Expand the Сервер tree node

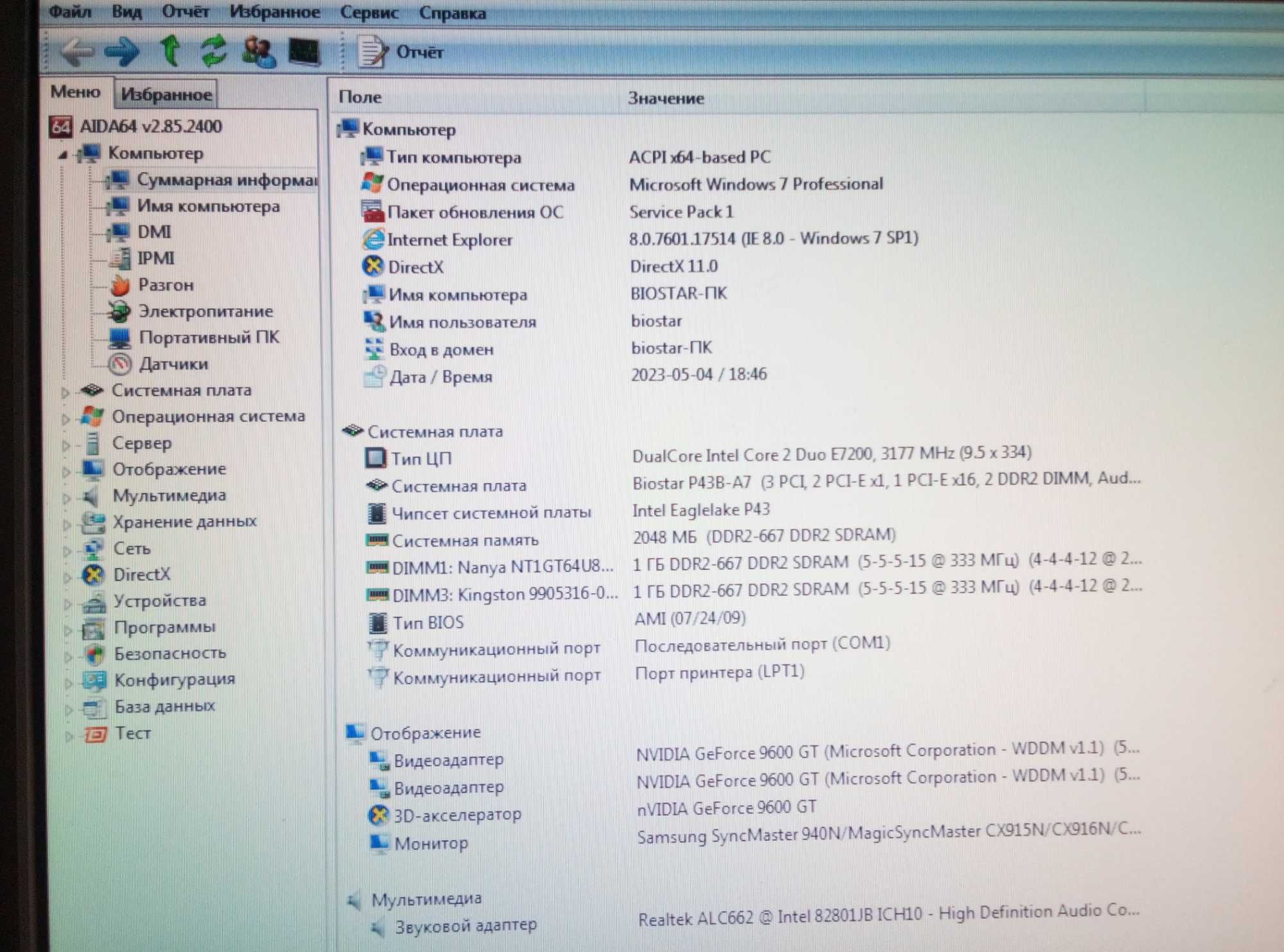pos(65,444)
